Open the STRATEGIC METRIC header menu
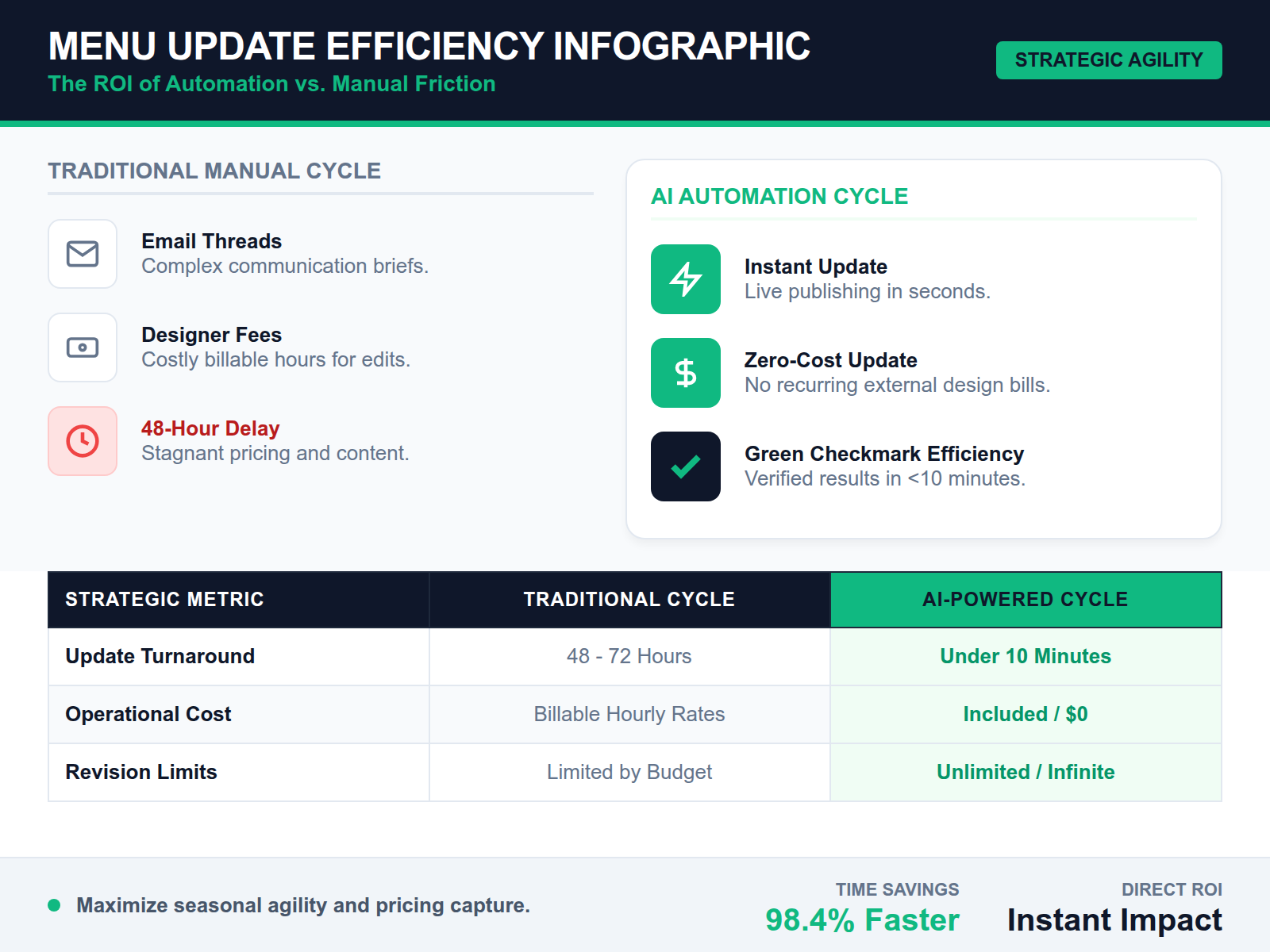 click(x=164, y=600)
